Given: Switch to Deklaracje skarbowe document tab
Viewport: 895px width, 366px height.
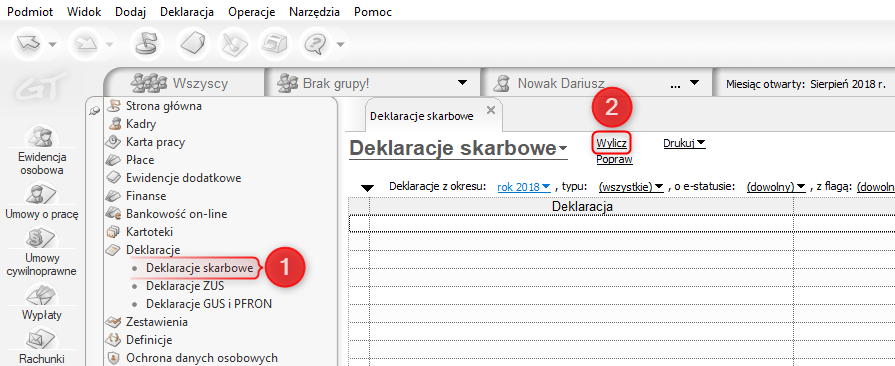Looking at the screenshot, I should click(x=422, y=116).
